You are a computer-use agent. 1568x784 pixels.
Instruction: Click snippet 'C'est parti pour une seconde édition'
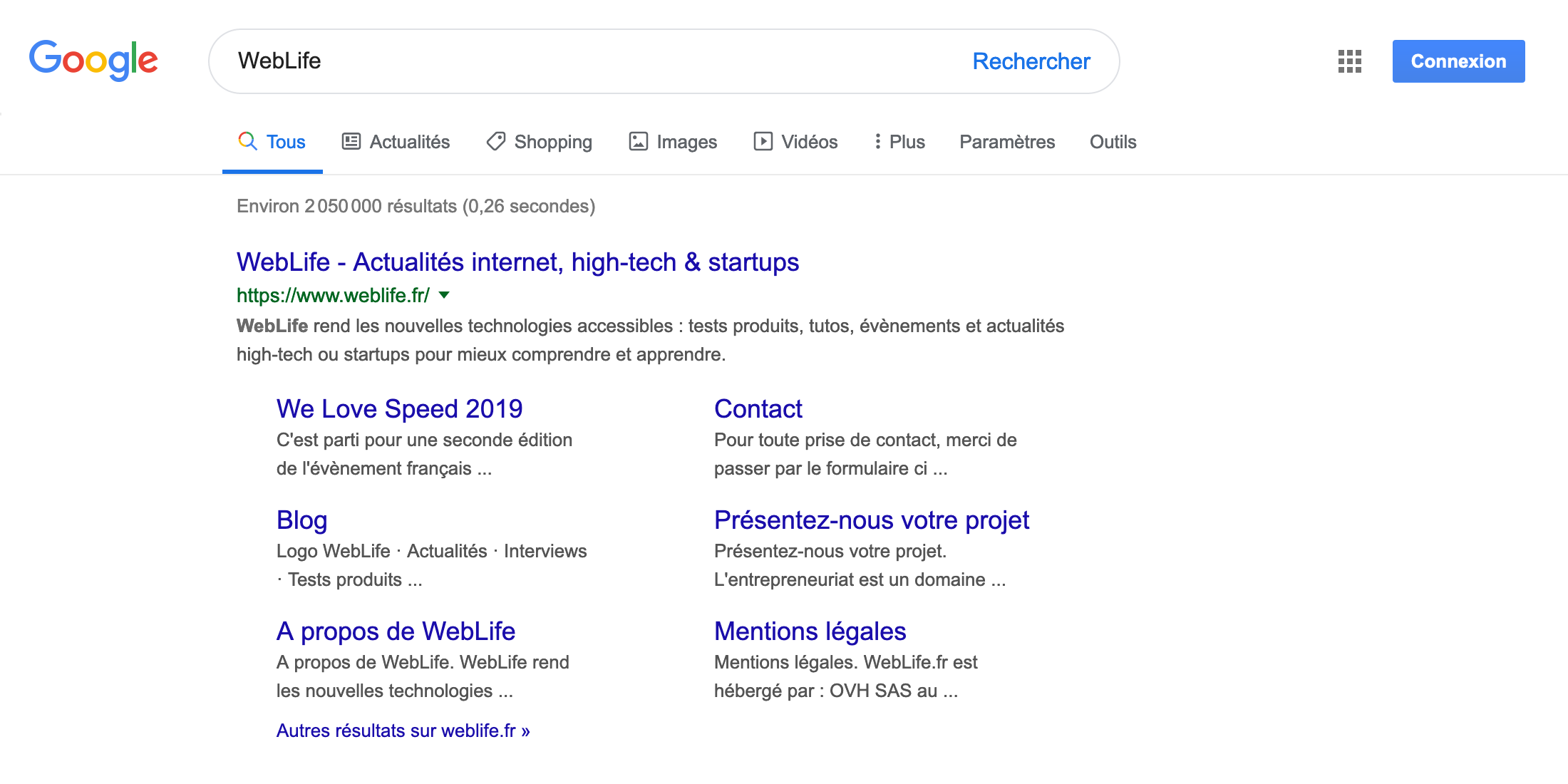pos(424,440)
